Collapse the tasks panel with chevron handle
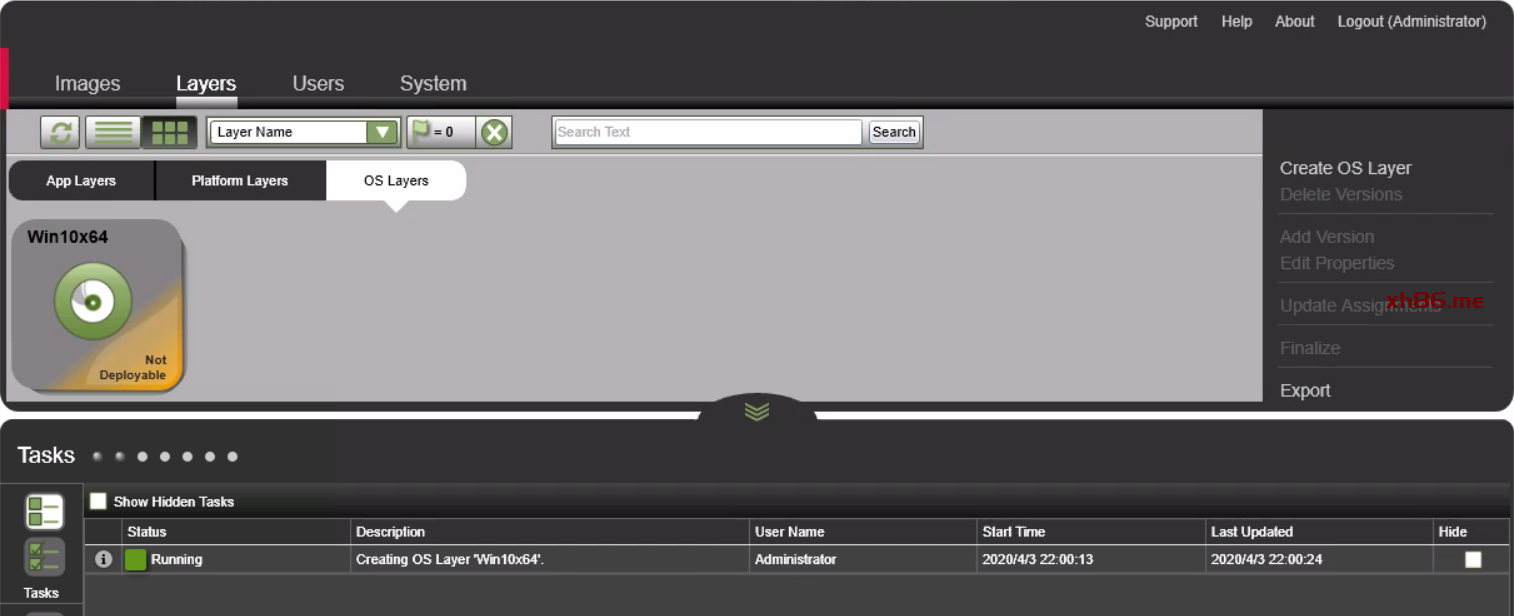The image size is (1514, 616). [x=757, y=411]
